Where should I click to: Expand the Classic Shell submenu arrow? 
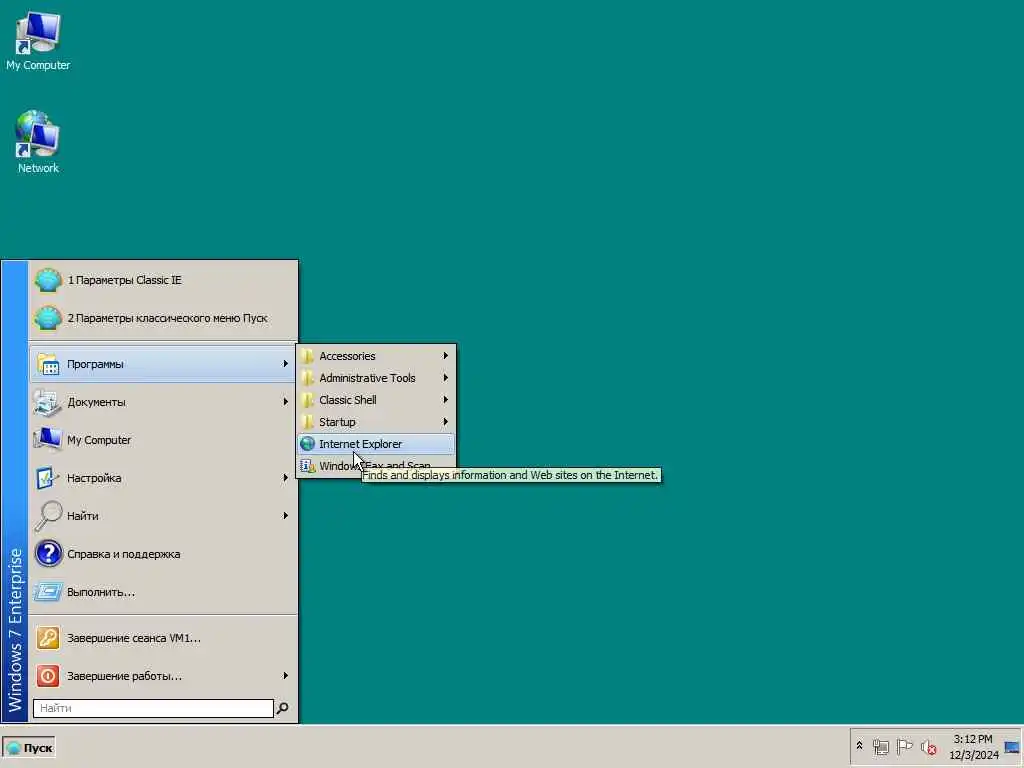tap(445, 400)
